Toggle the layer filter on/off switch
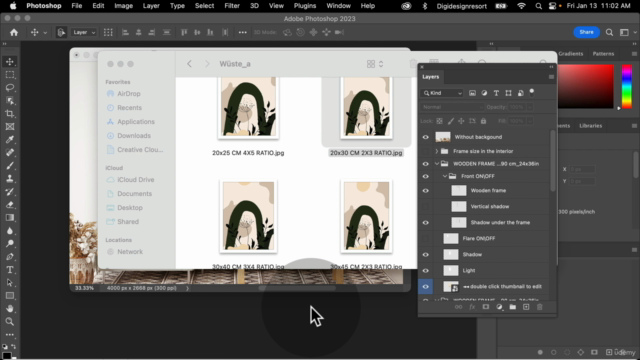640x360 pixels. click(x=531, y=92)
